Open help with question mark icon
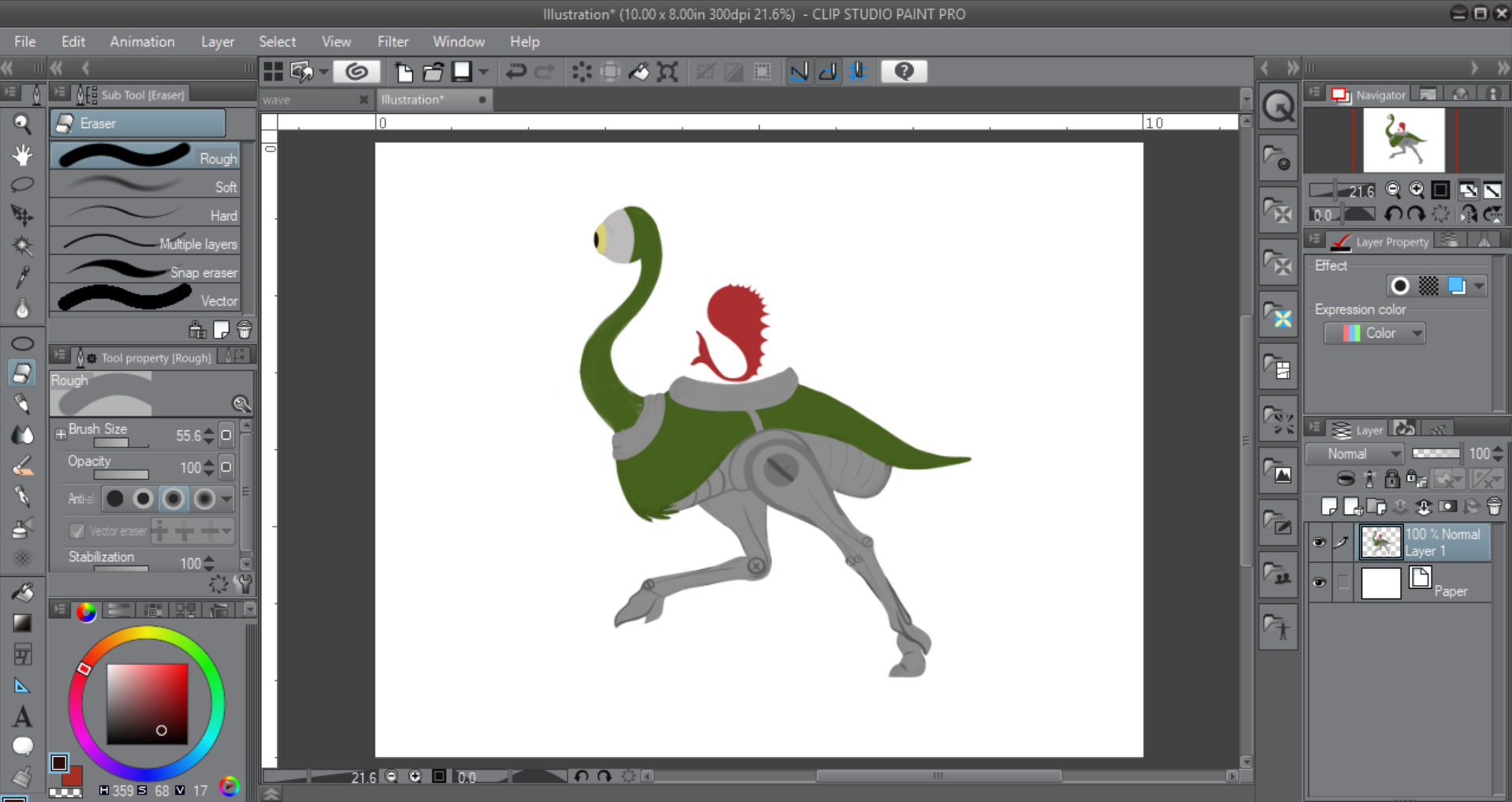Screen dimensions: 1512x802 pos(904,72)
